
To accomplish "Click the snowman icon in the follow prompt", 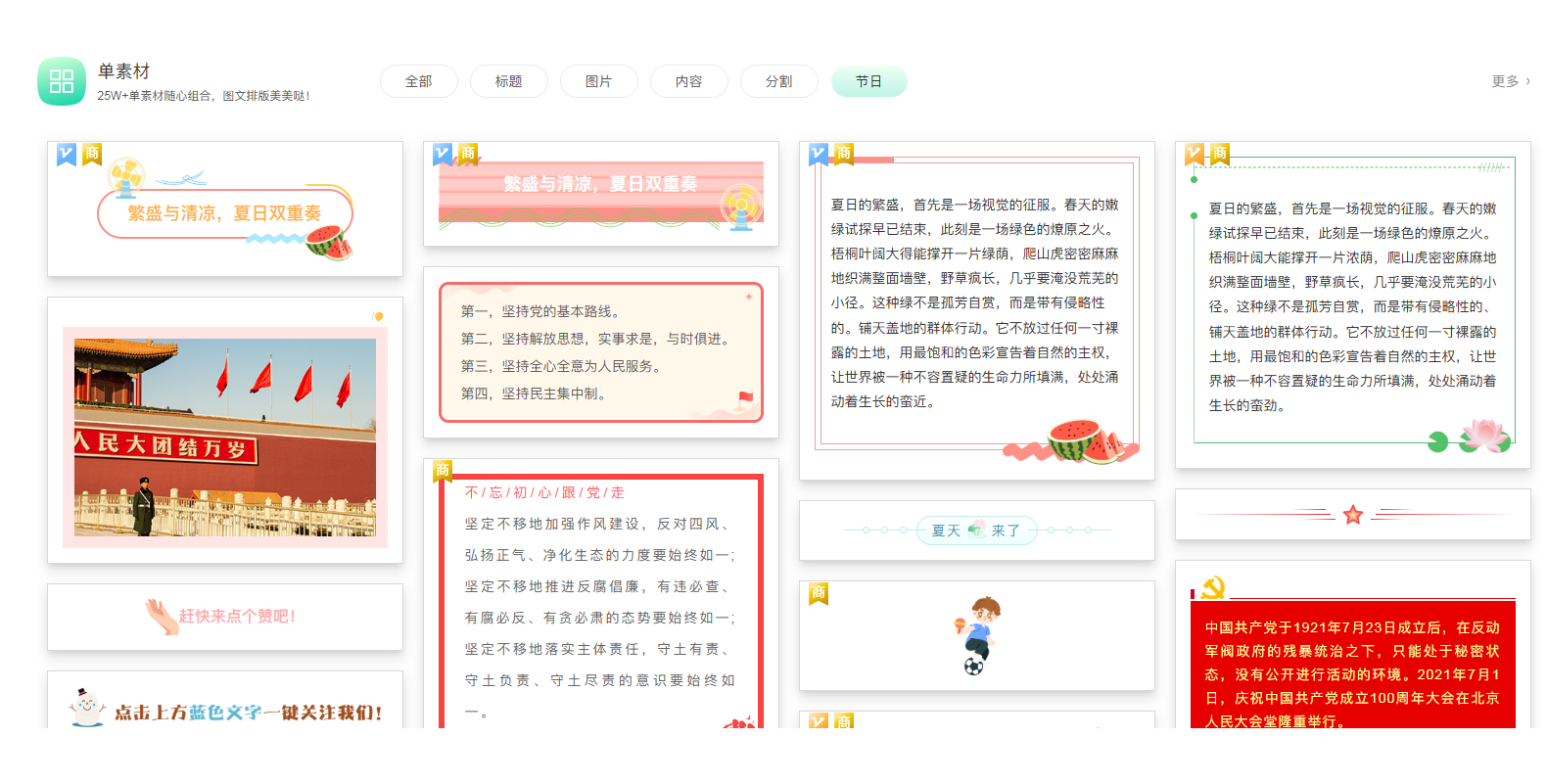I will pyautogui.click(x=86, y=707).
